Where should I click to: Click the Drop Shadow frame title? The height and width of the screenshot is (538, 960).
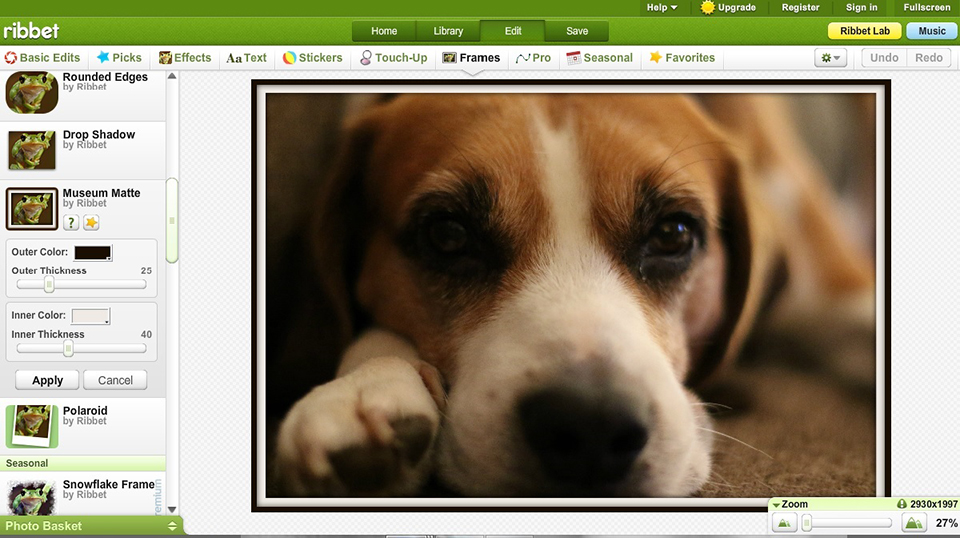tap(99, 135)
